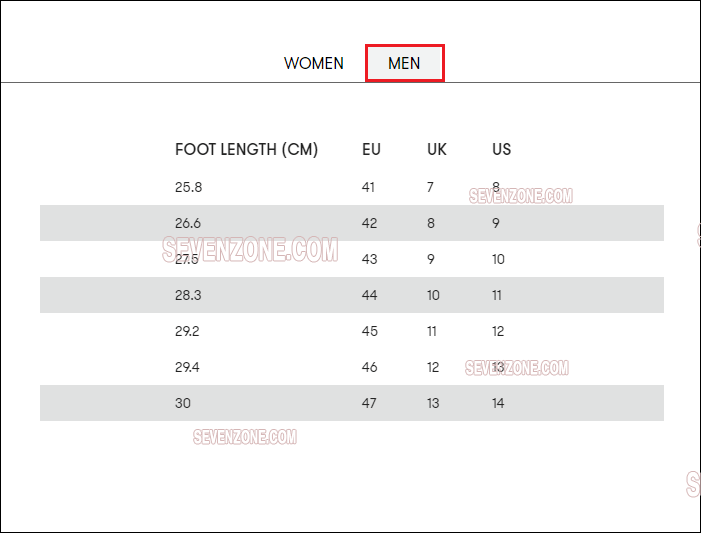Select the 26.6 foot length row
The height and width of the screenshot is (533, 701).
pos(352,223)
